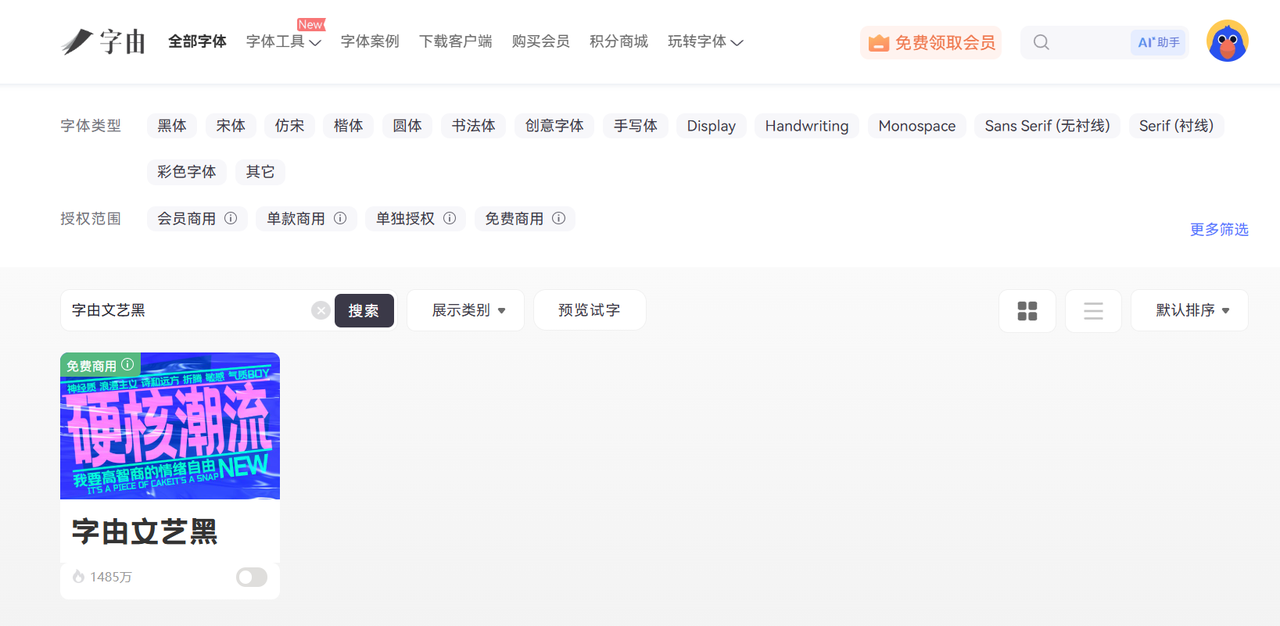Image resolution: width=1280 pixels, height=626 pixels.
Task: Filter by 其它 font type
Action: pyautogui.click(x=260, y=171)
